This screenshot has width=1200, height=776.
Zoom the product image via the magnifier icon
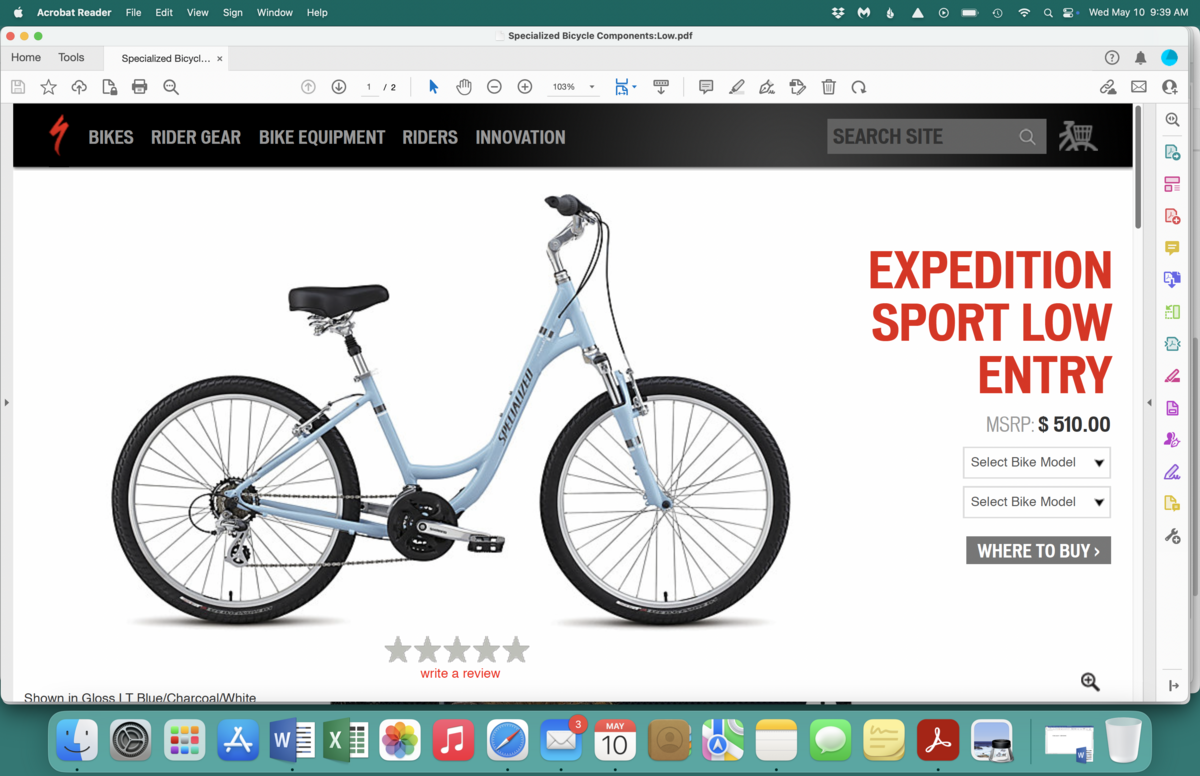(x=1089, y=681)
